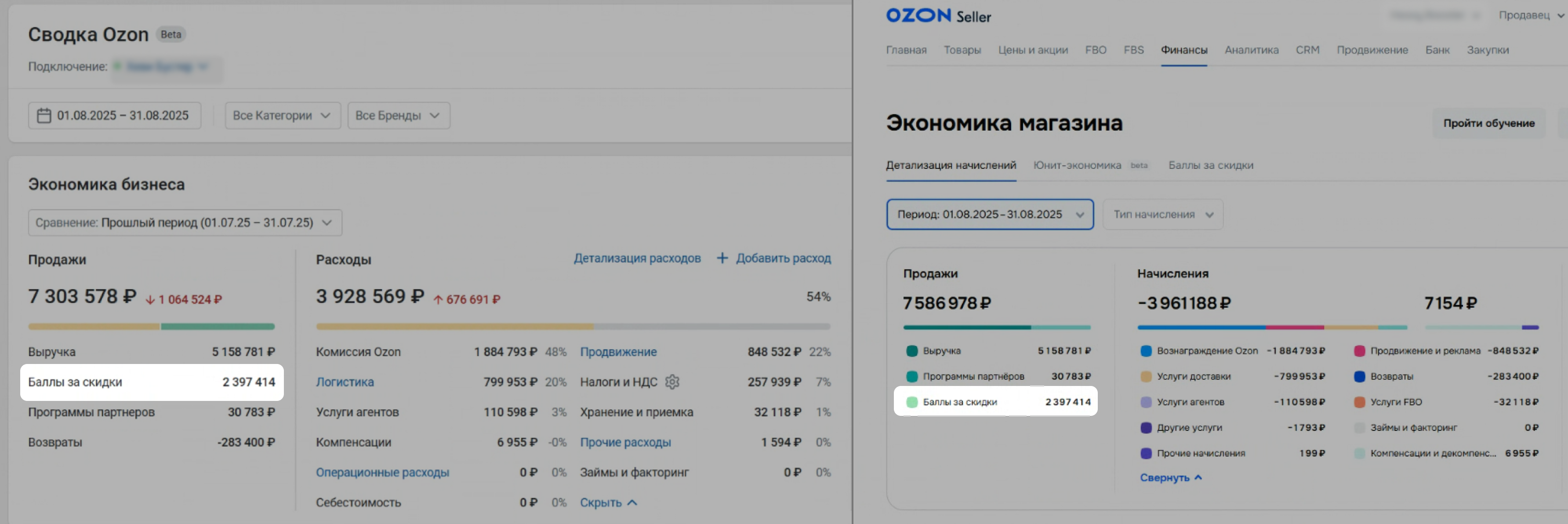Open tax settings gear next to Налоги и НДС
1568x524 pixels.
tap(672, 382)
